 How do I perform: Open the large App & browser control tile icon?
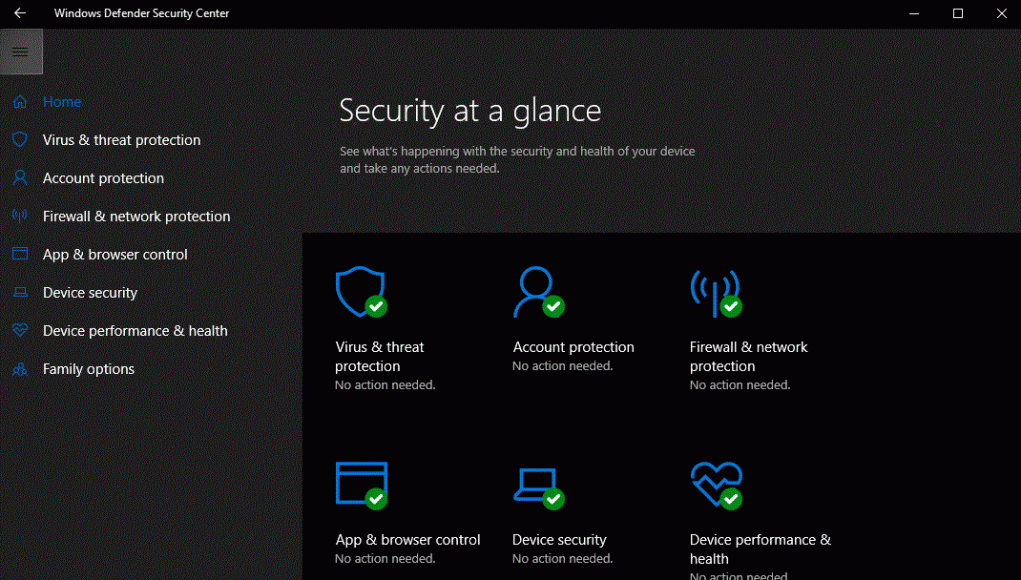pyautogui.click(x=360, y=485)
